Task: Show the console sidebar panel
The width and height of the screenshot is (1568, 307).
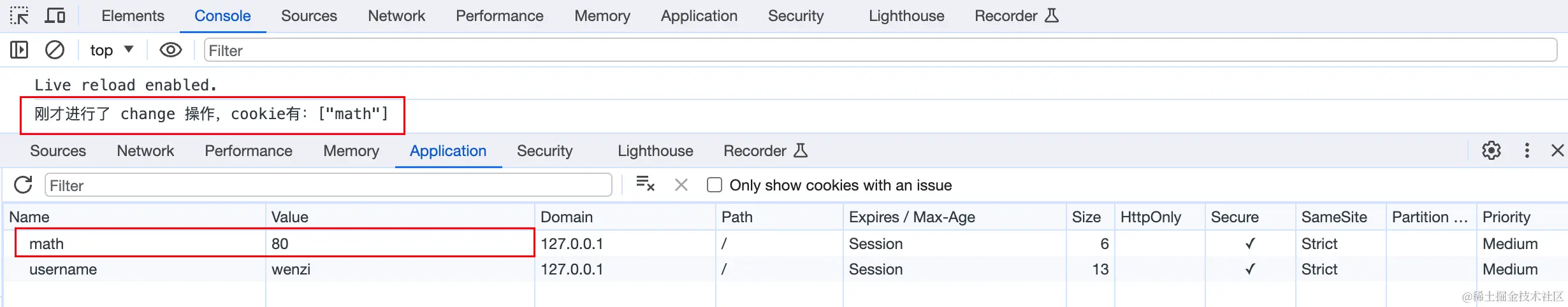Action: pos(19,50)
